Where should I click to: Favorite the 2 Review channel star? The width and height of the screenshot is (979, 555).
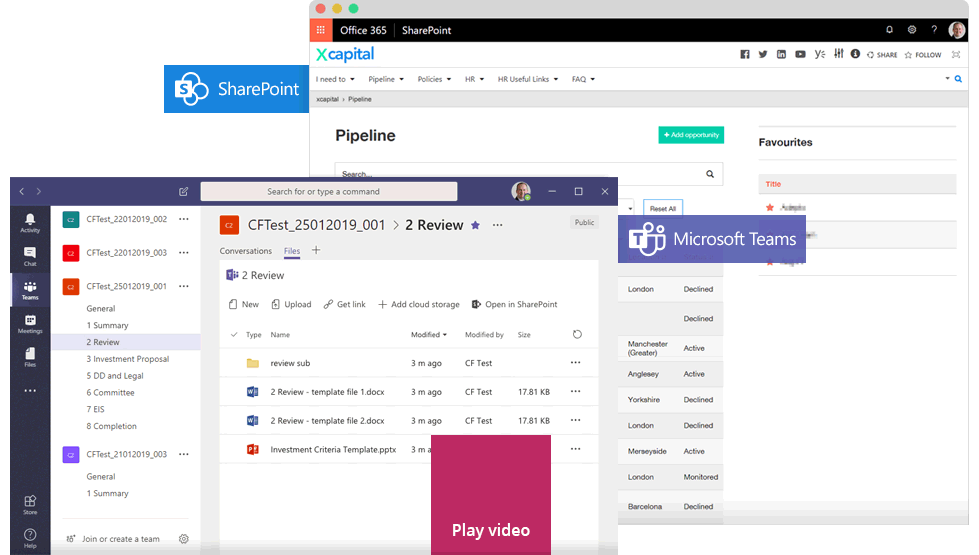click(475, 226)
